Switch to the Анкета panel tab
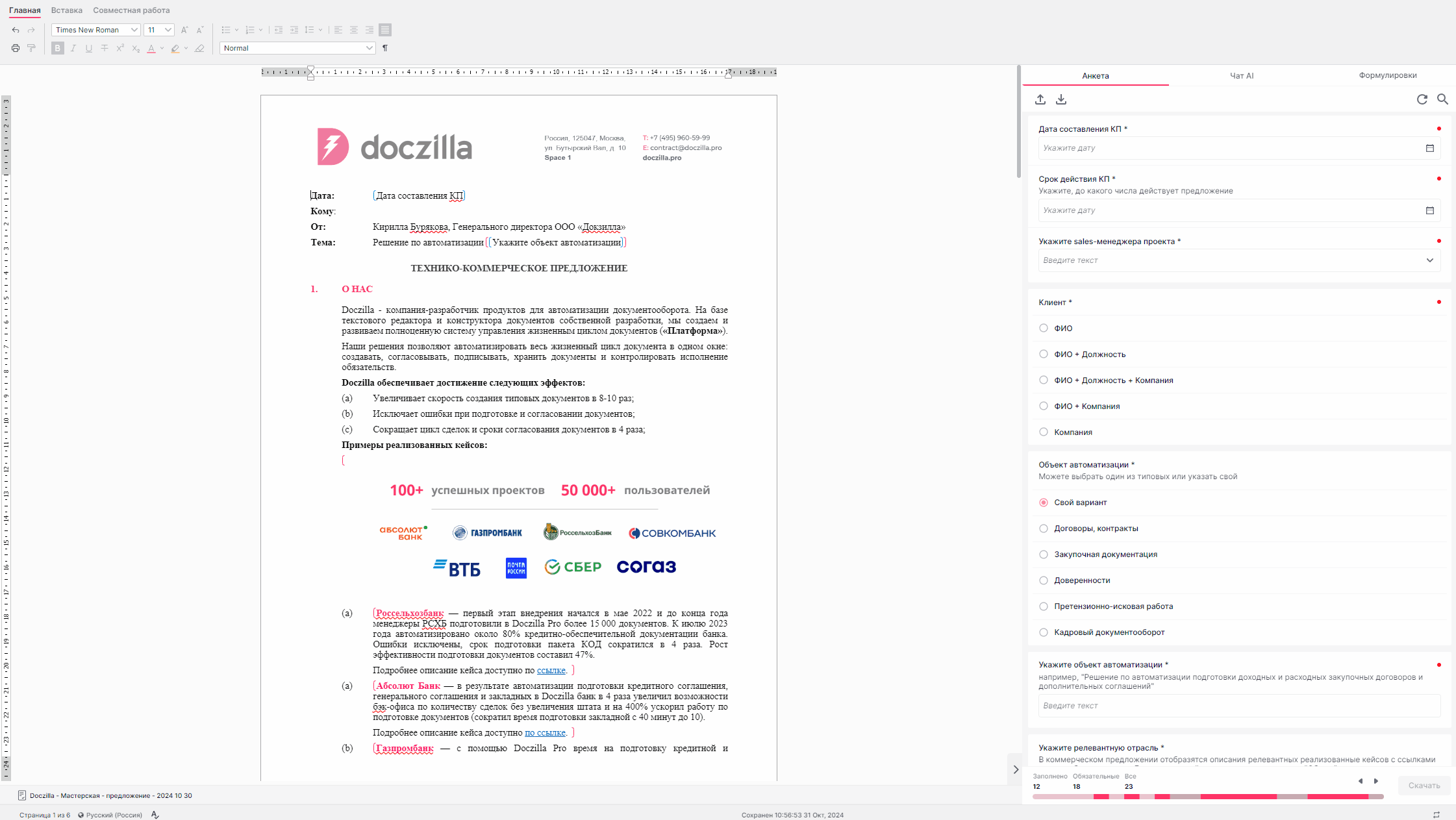 [1096, 76]
